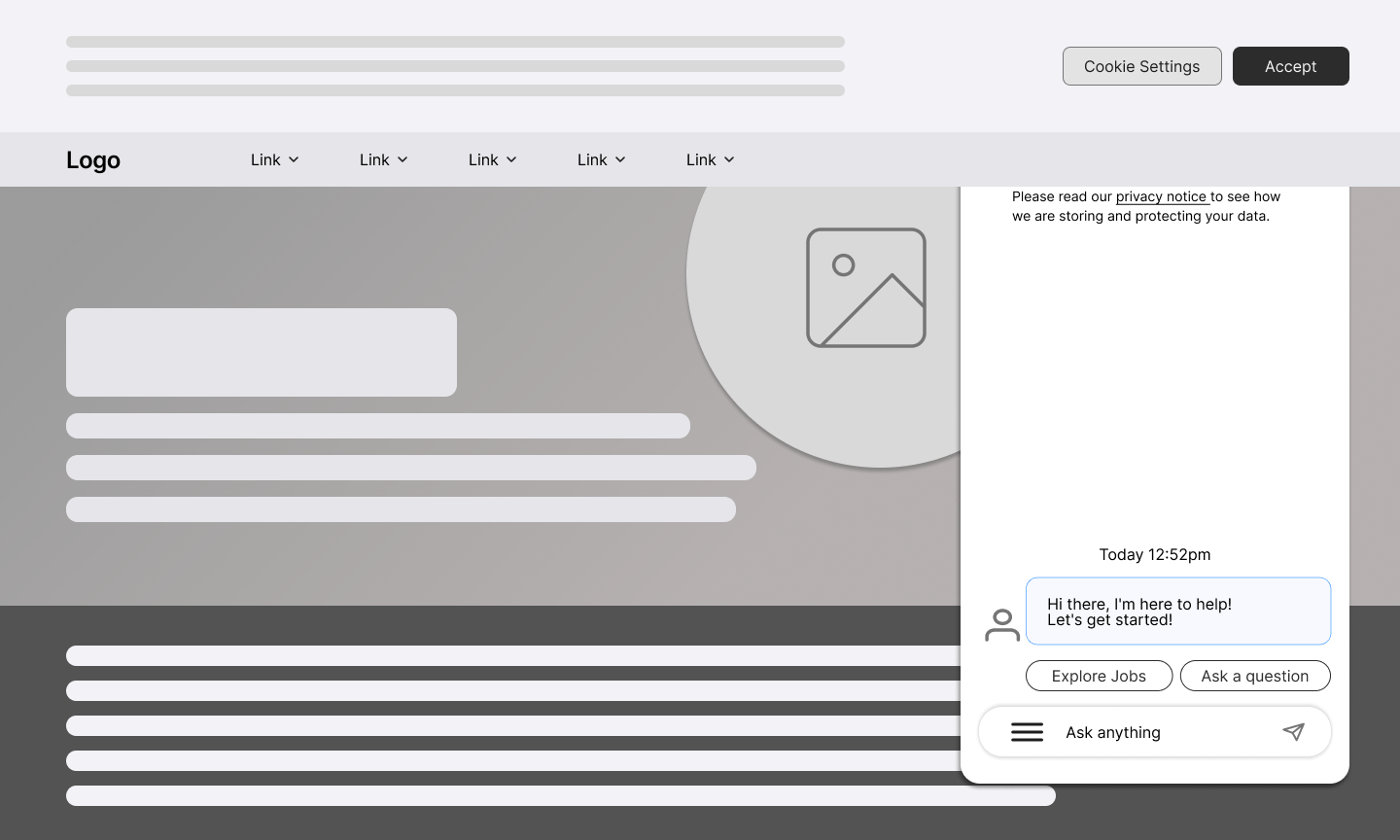
Task: Select the Logo in the navigation bar
Action: click(92, 159)
